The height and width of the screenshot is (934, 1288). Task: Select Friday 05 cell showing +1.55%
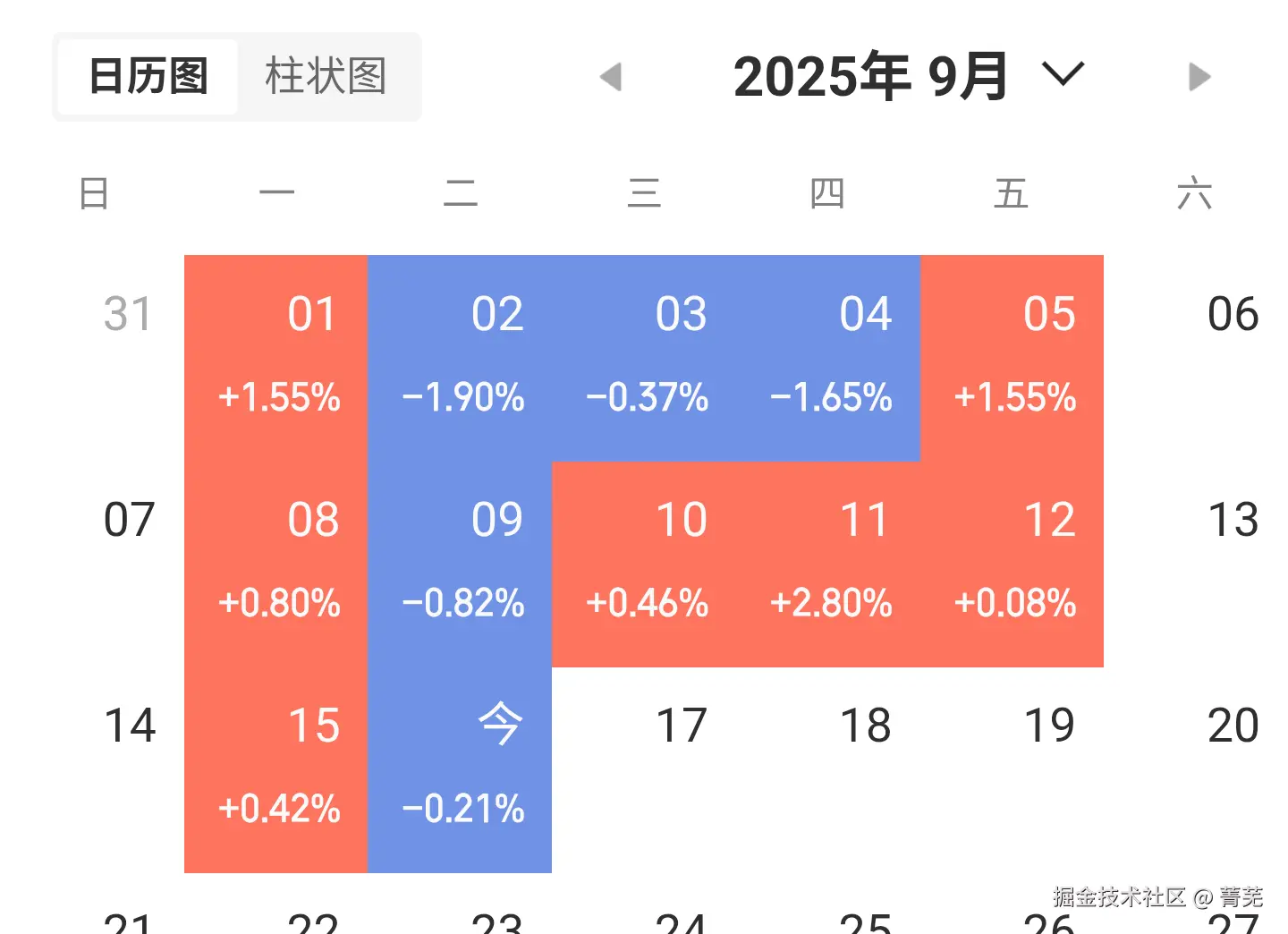pyautogui.click(x=1012, y=358)
